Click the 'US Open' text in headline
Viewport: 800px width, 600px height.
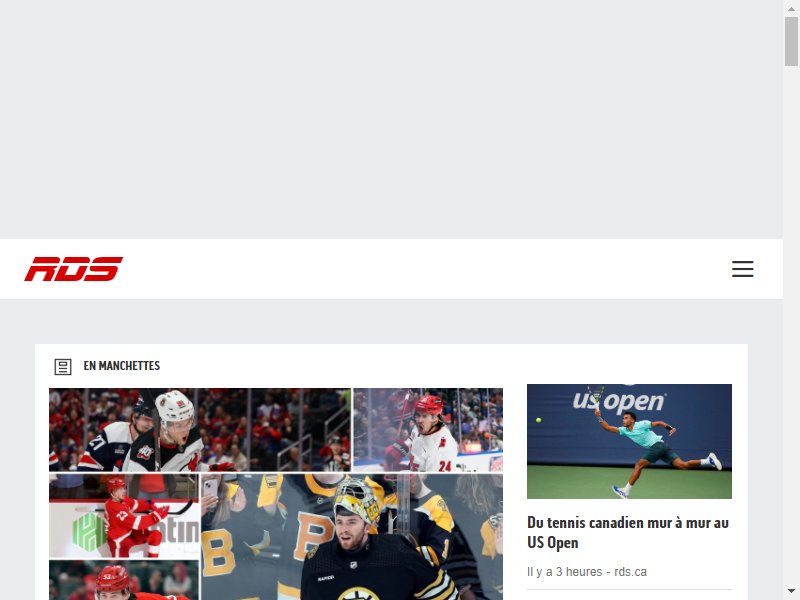(x=553, y=542)
